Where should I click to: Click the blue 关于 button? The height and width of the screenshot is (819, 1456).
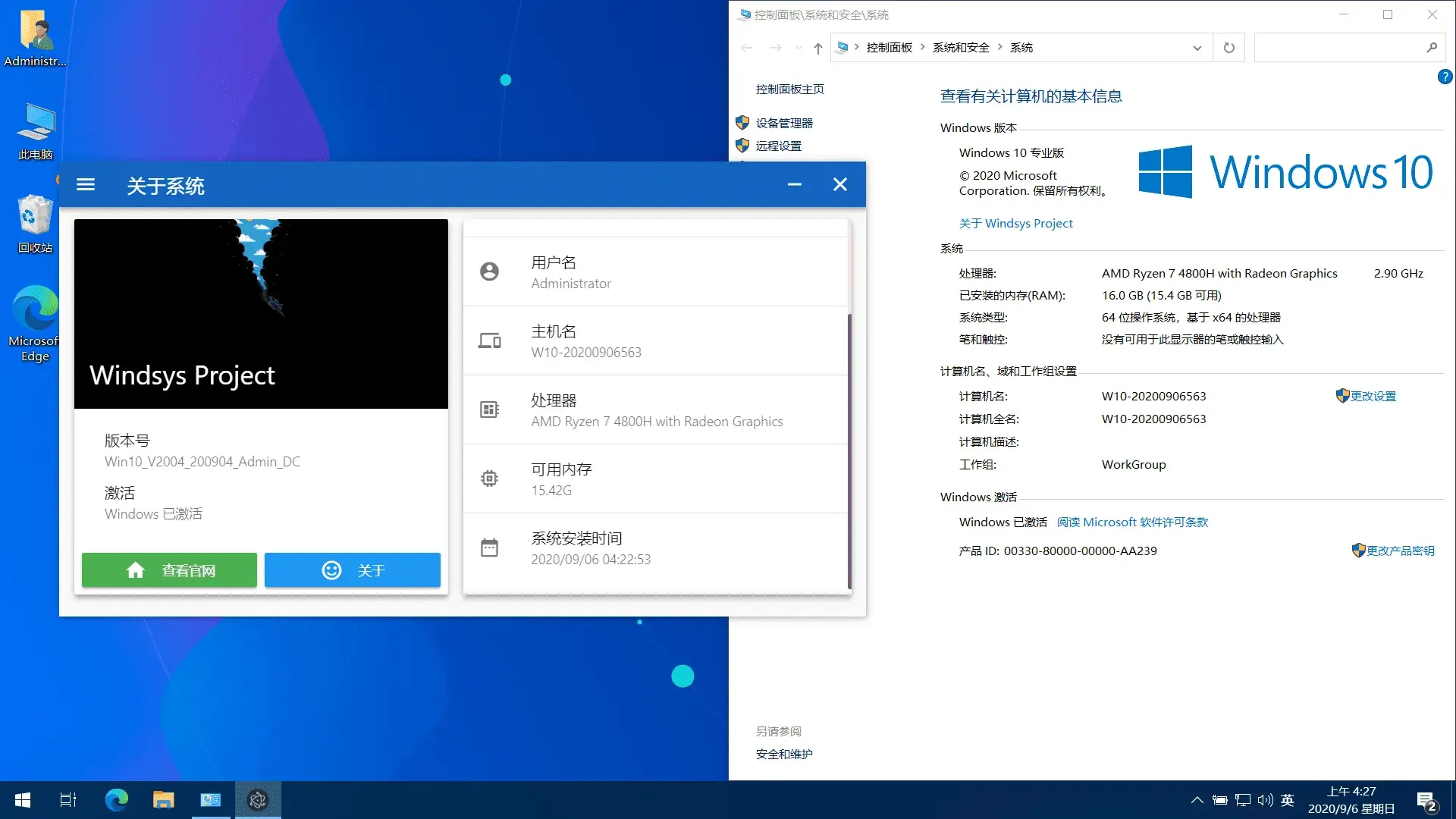tap(352, 570)
